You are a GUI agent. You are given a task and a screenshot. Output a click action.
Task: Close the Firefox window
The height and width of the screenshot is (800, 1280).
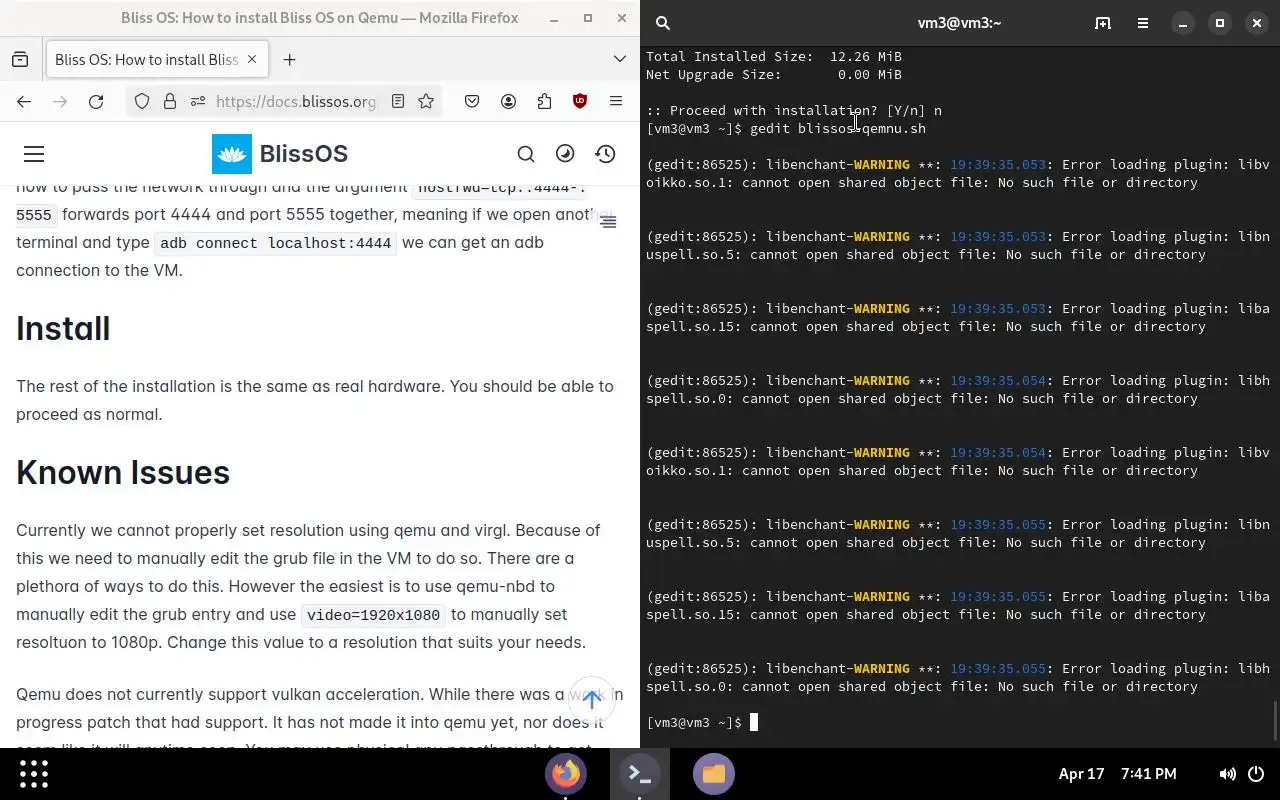622,18
